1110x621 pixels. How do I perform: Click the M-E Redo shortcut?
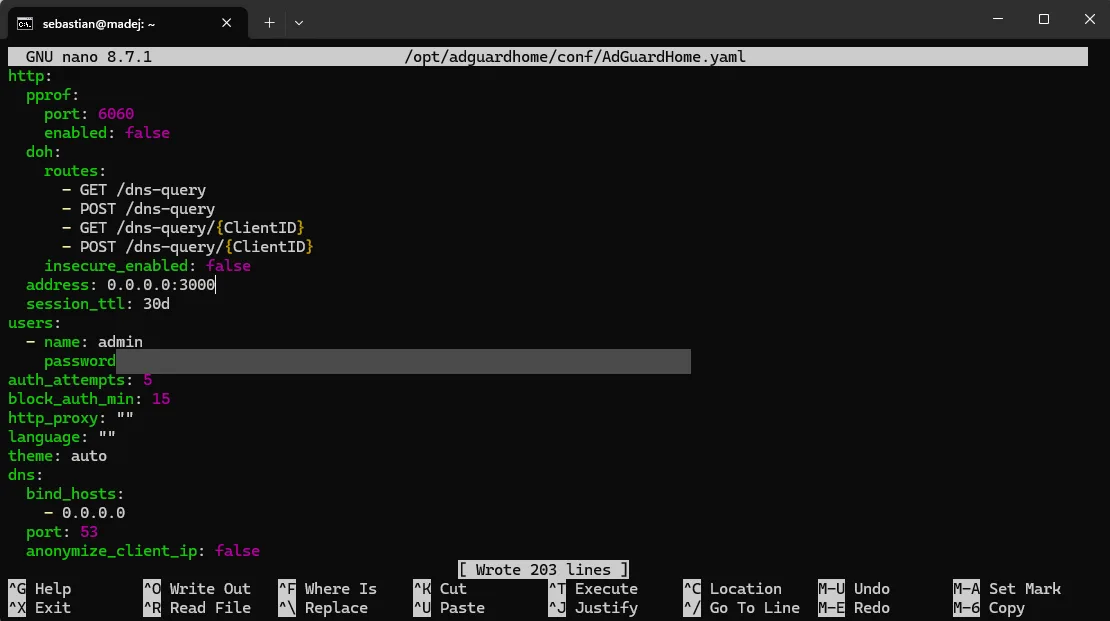tap(854, 608)
